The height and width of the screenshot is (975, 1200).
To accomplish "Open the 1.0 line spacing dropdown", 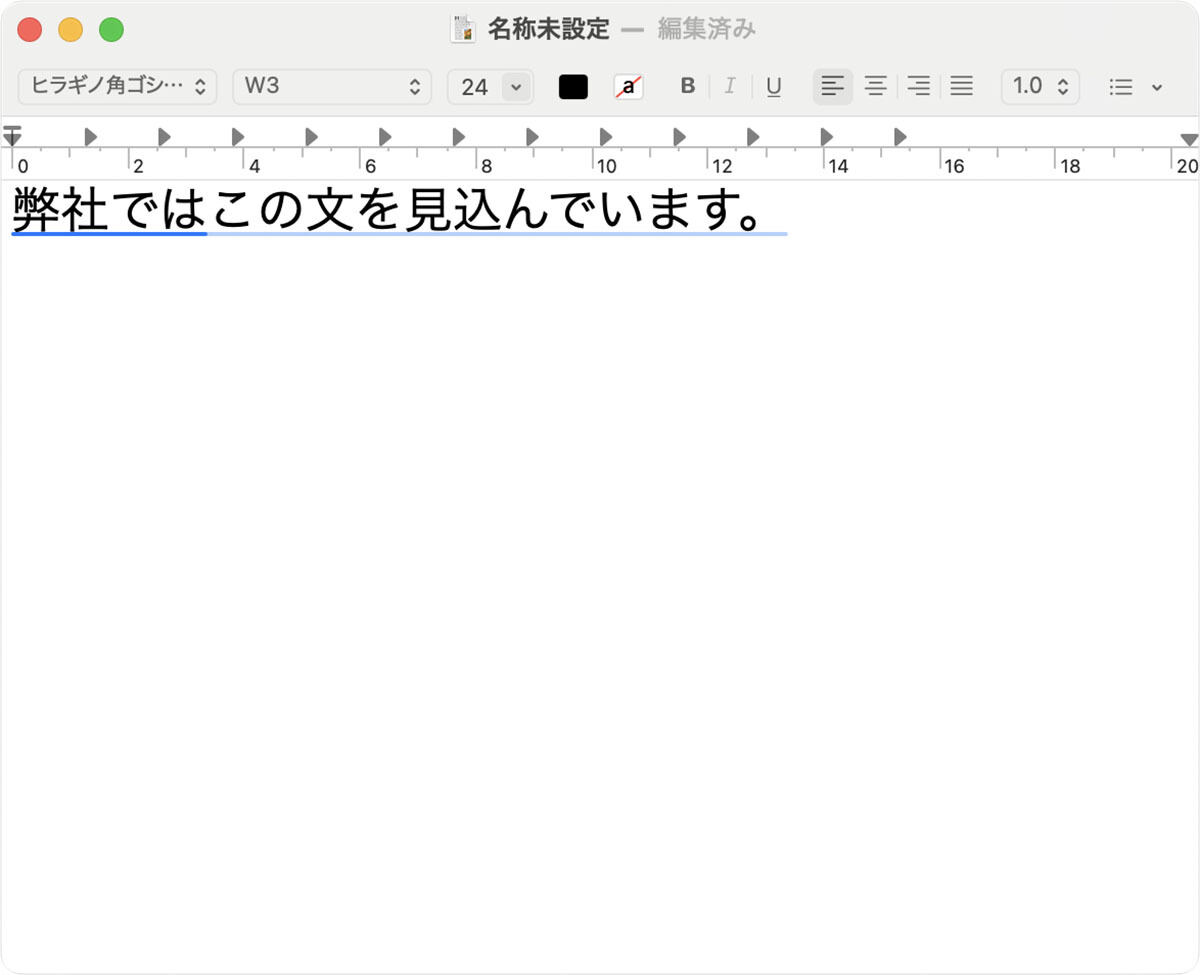I will pyautogui.click(x=1040, y=86).
